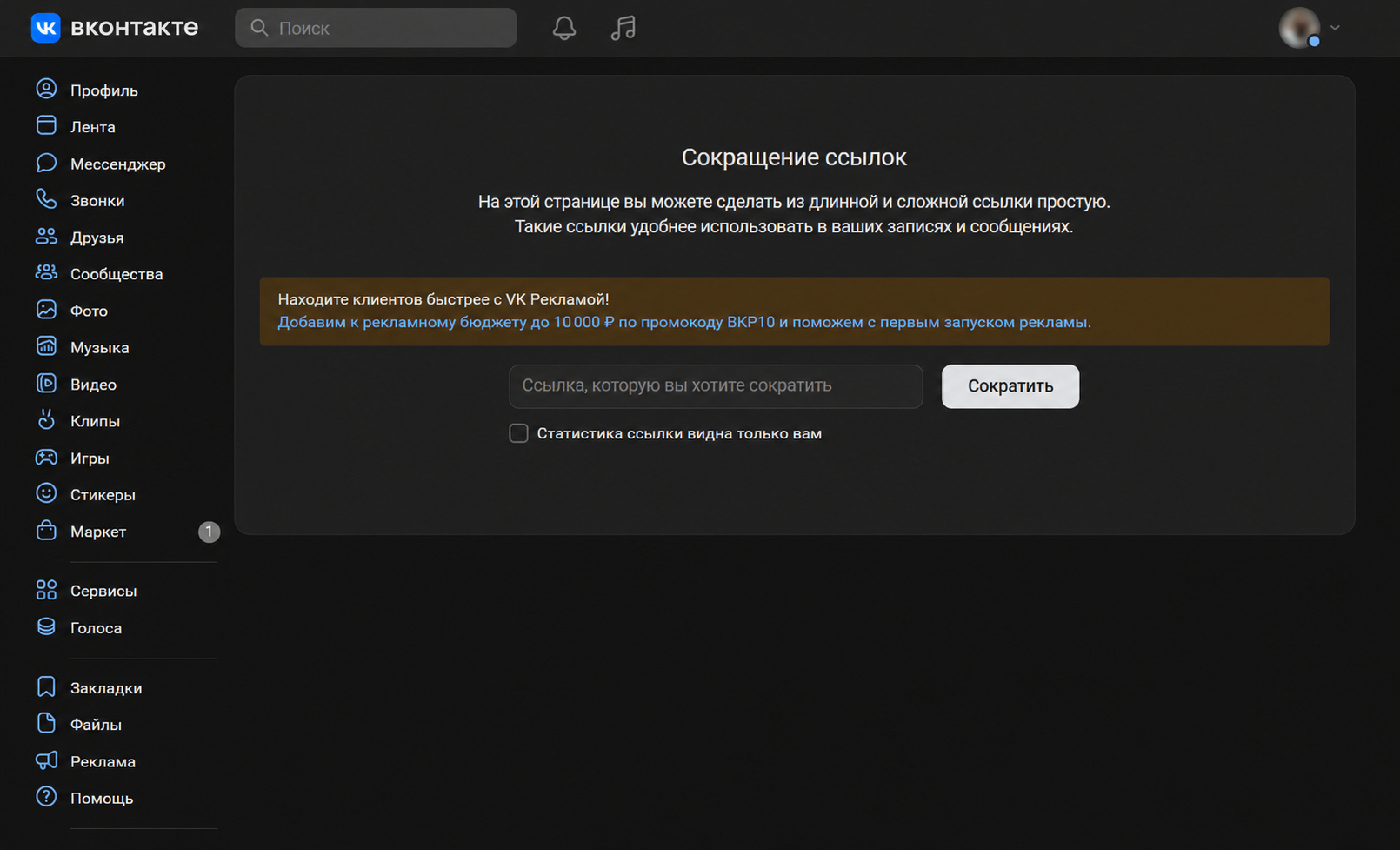Click the 'Фото' sidebar label
Viewport: 1400px width, 850px height.
pos(89,311)
